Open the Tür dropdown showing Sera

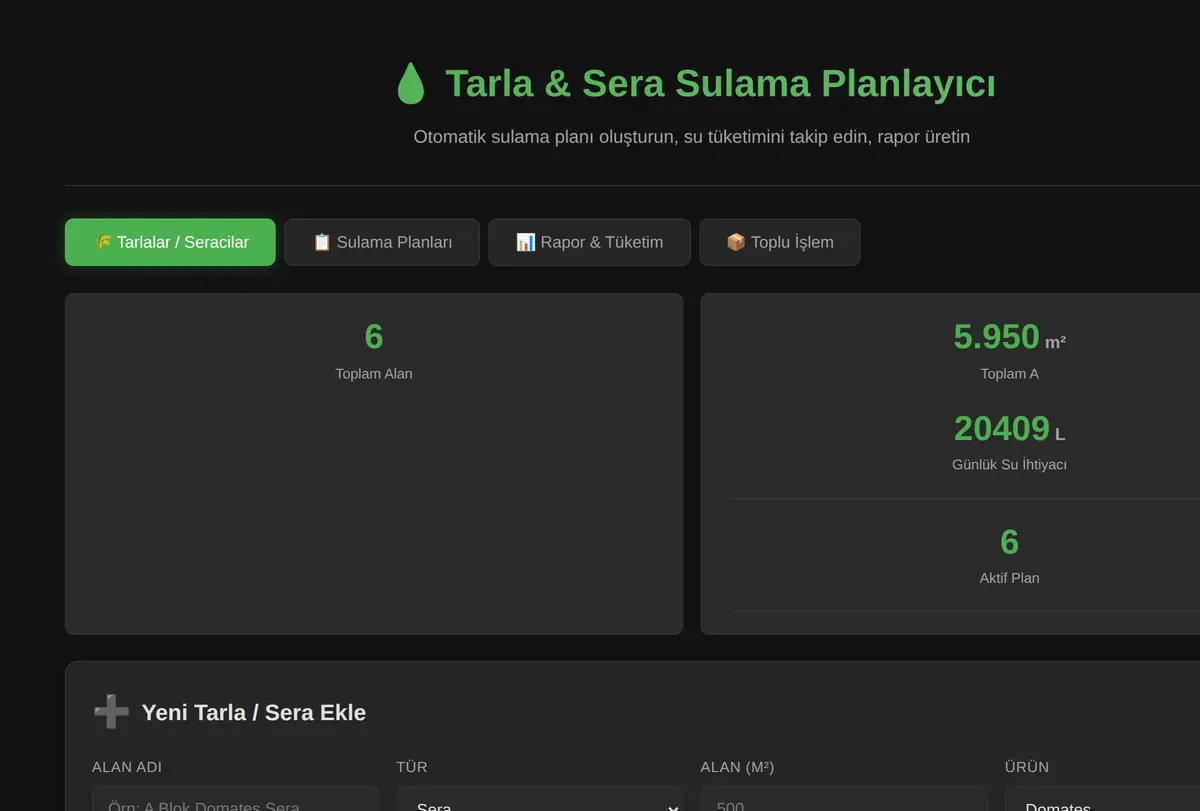pos(539,799)
